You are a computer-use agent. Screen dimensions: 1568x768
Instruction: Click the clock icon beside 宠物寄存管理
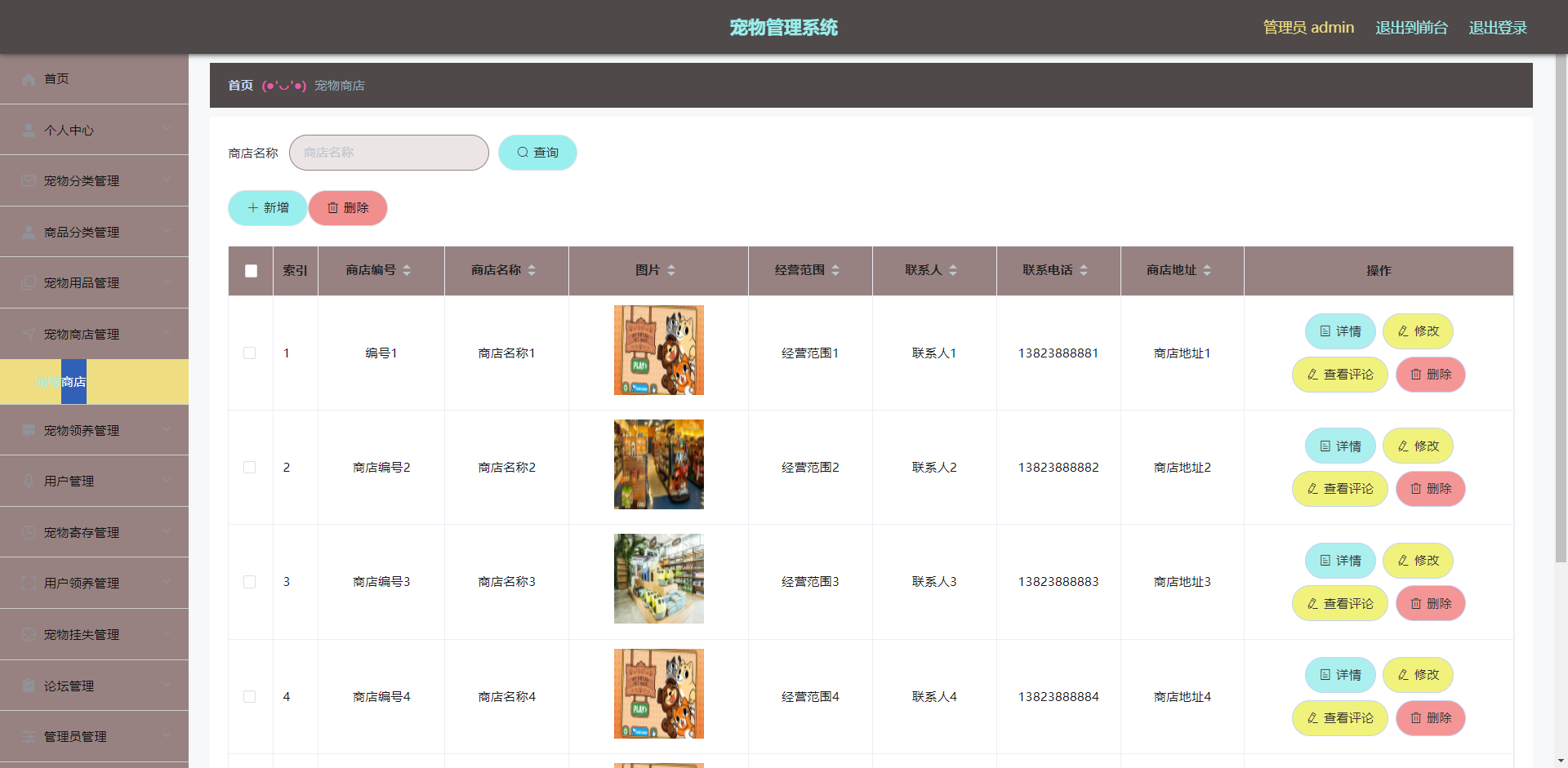pos(29,532)
